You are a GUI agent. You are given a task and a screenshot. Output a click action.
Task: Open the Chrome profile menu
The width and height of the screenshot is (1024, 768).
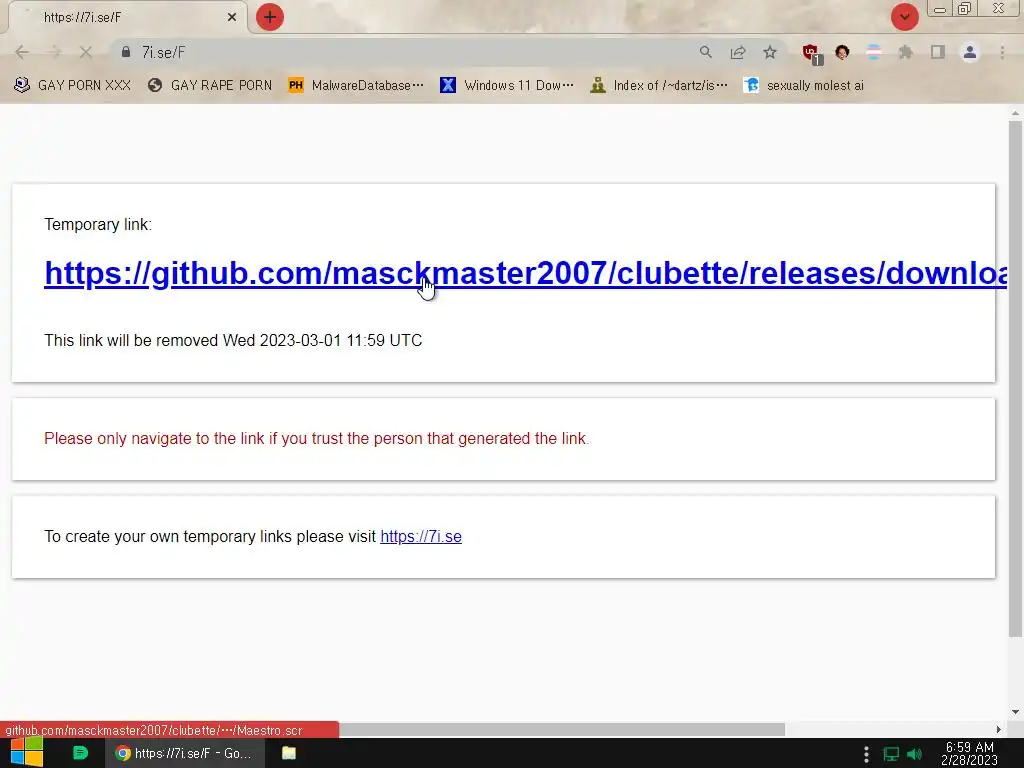point(970,52)
